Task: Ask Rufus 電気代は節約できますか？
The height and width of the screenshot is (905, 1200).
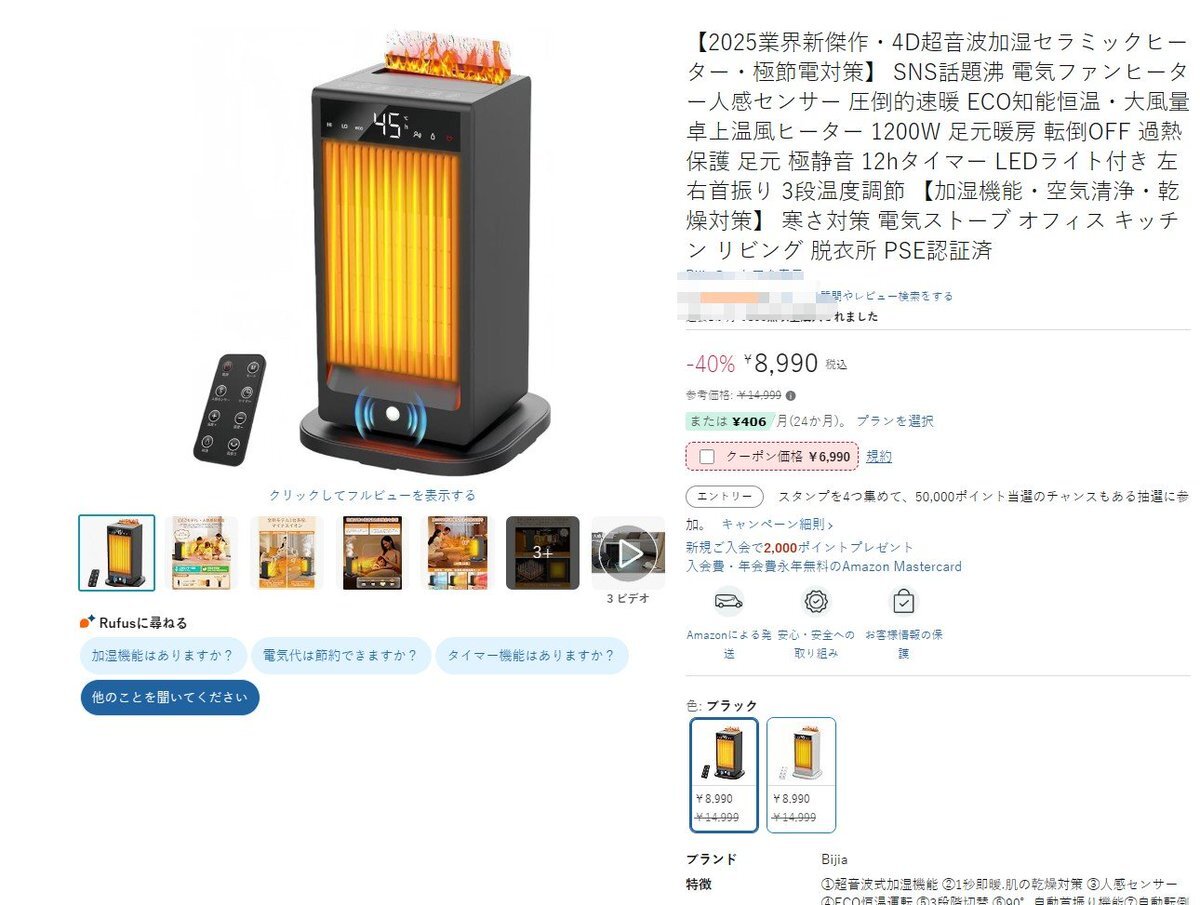Action: (x=341, y=656)
